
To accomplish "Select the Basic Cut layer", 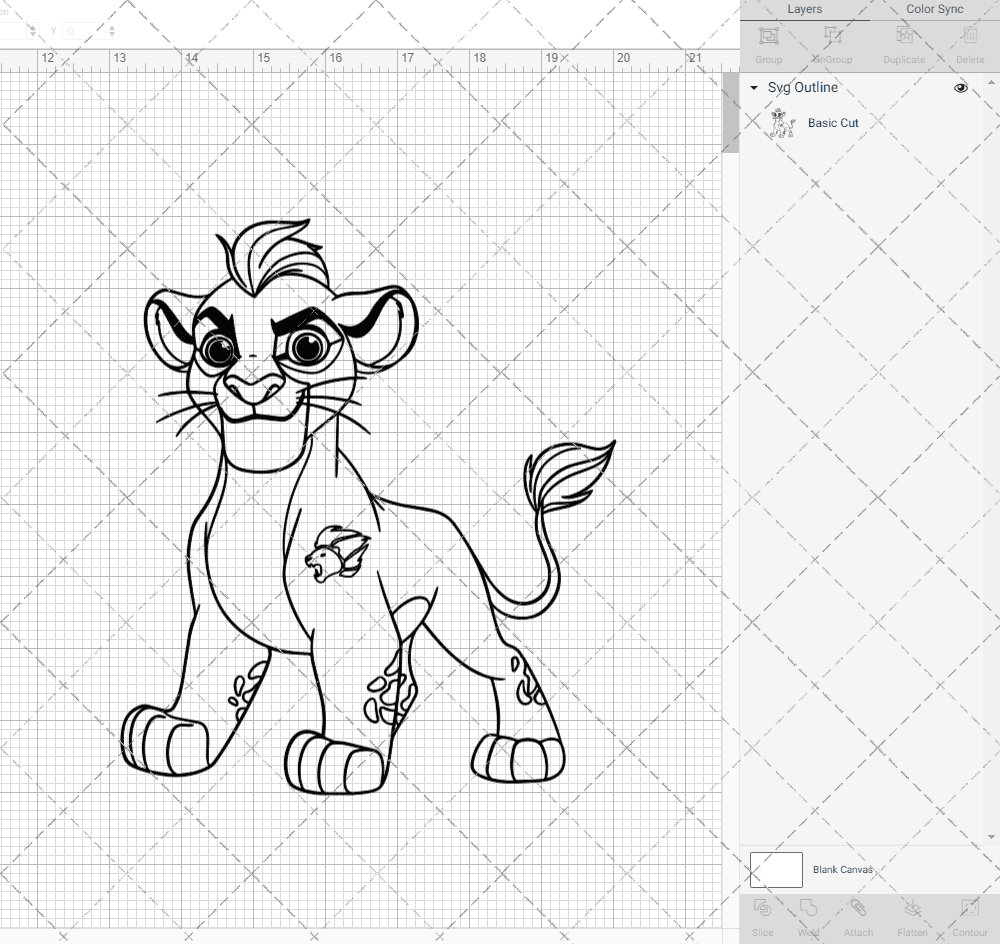I will pyautogui.click(x=833, y=122).
